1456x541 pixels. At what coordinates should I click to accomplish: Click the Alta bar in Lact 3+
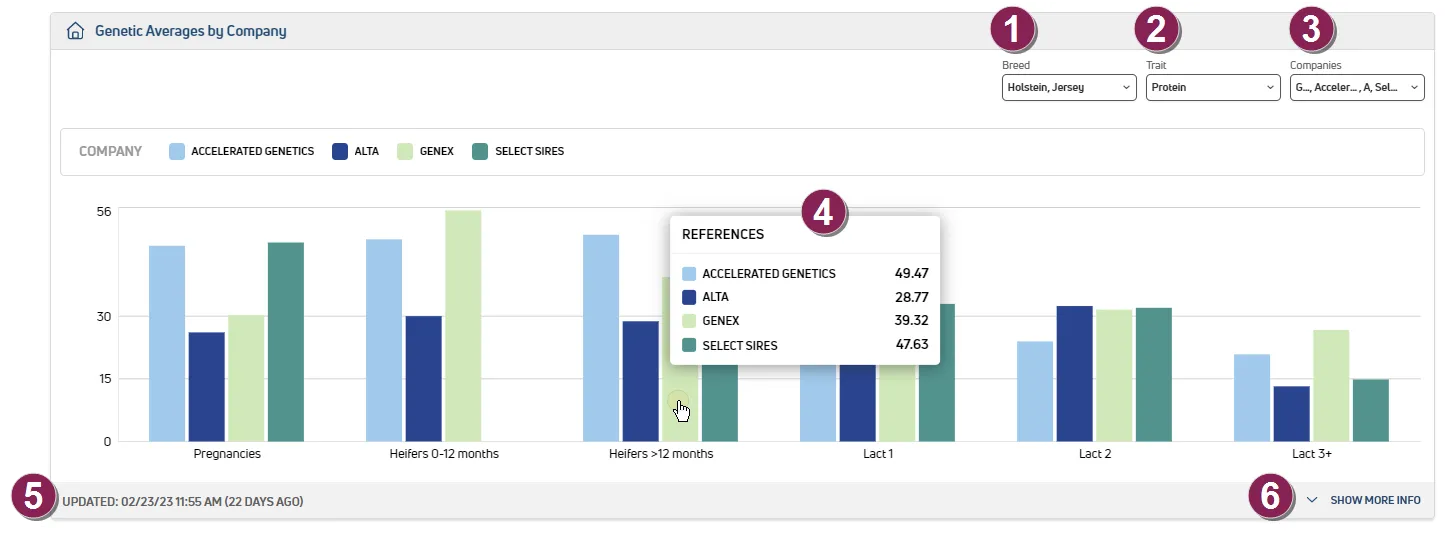coord(1292,413)
